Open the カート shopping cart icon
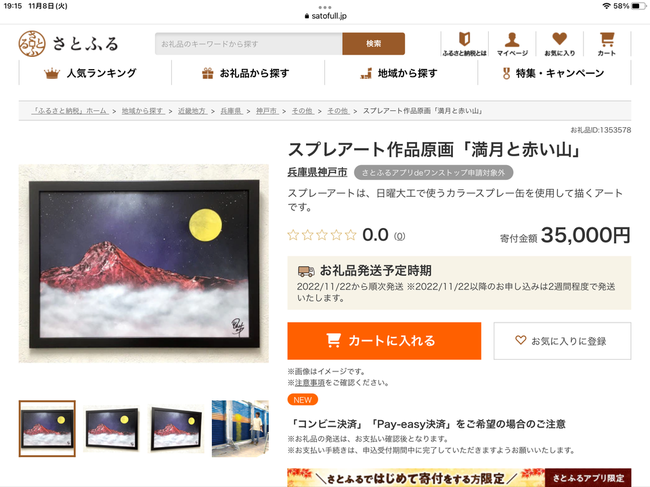 coord(607,43)
